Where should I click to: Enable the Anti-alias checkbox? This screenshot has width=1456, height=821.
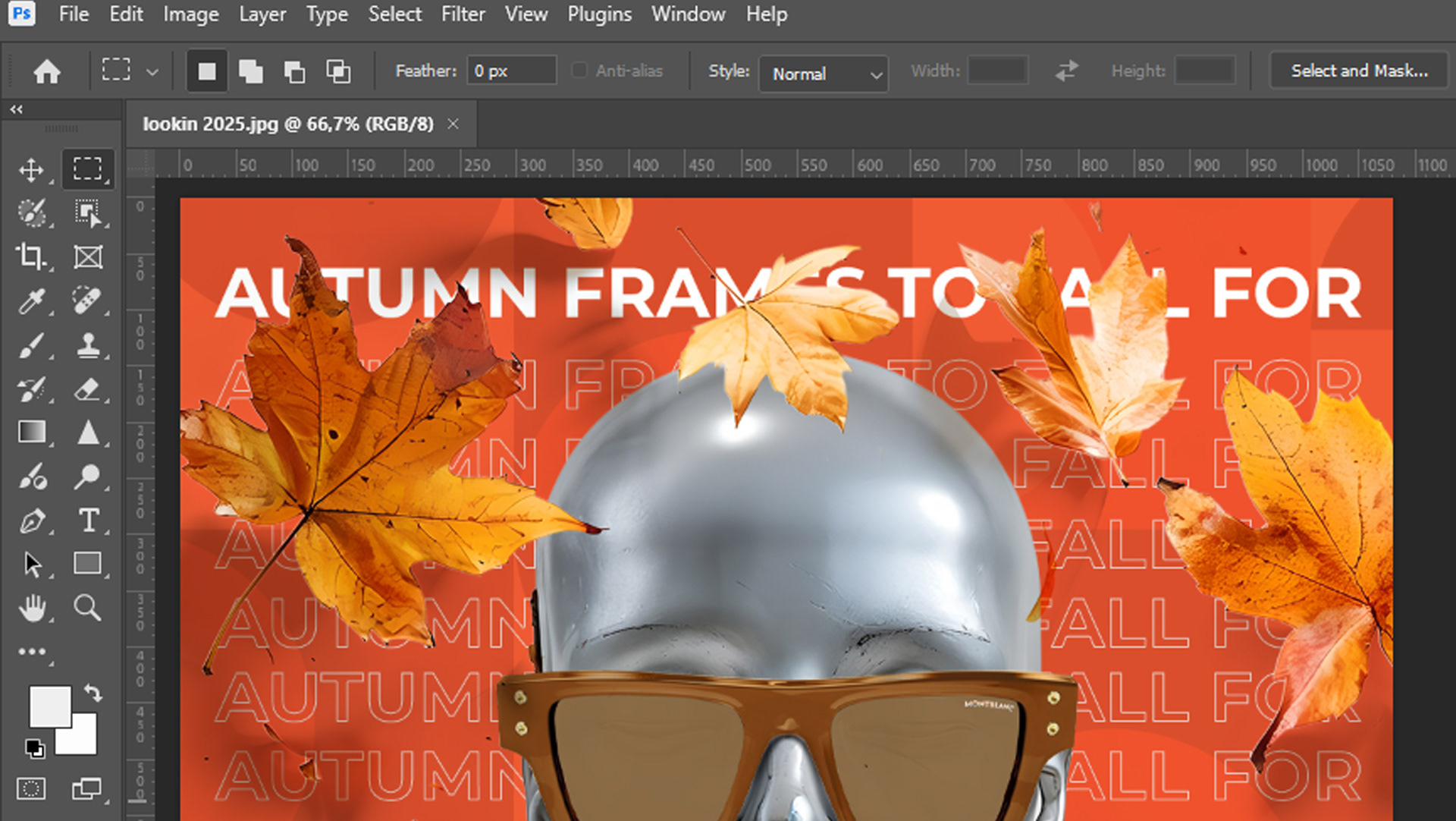pyautogui.click(x=579, y=71)
